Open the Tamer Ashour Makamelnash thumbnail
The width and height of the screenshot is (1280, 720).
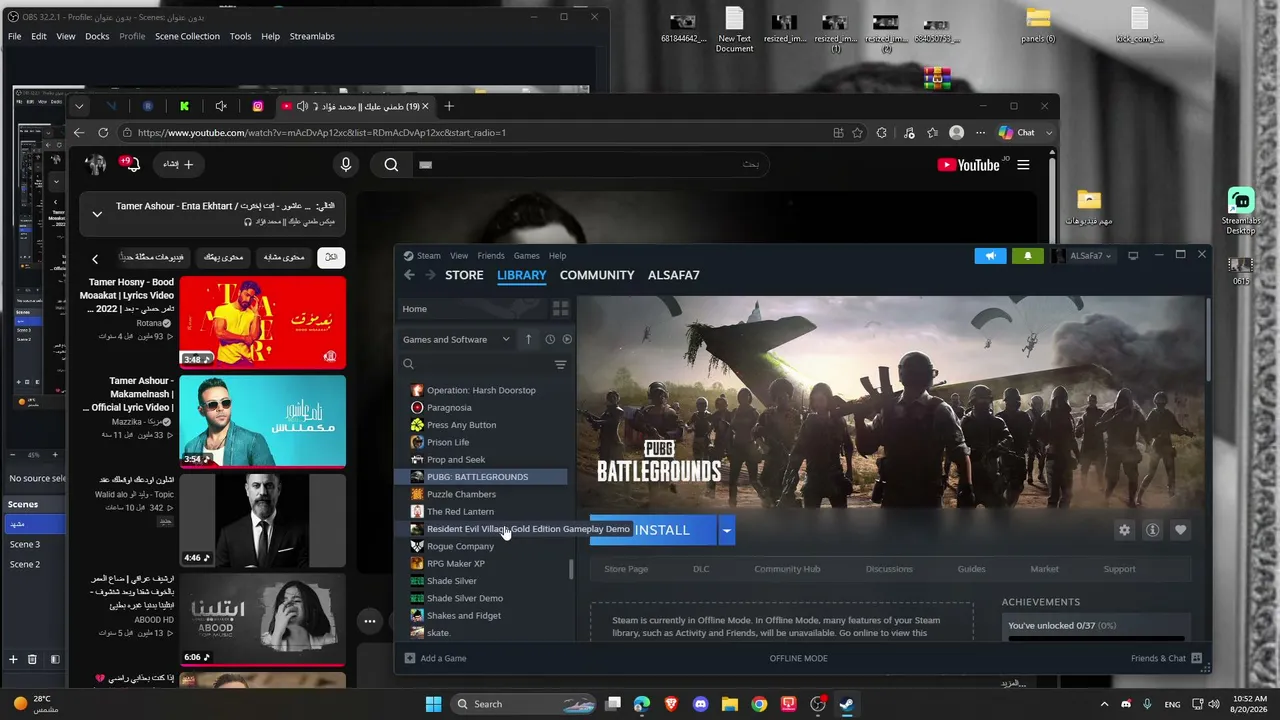tap(262, 421)
